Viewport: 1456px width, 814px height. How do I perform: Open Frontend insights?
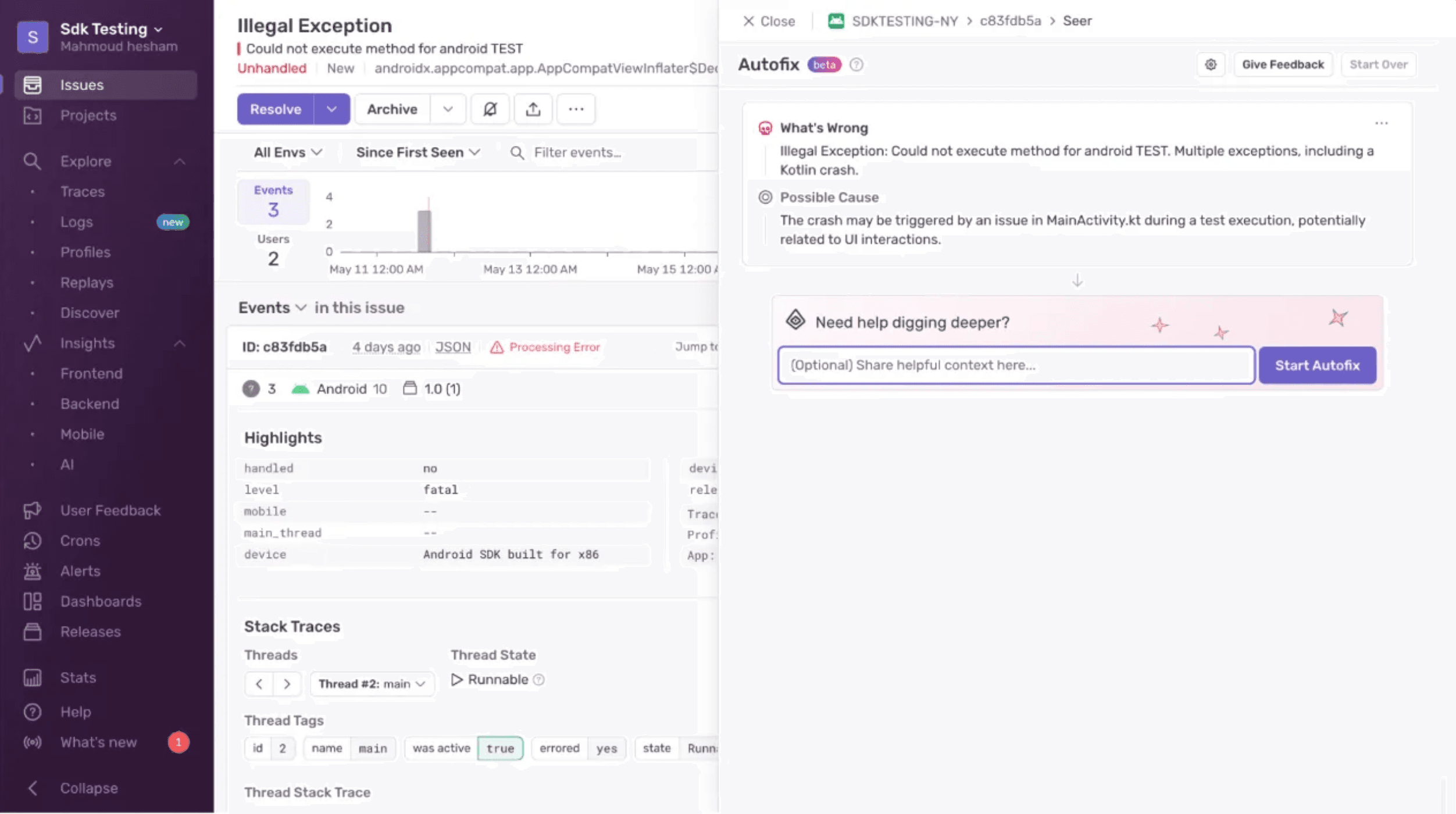[x=91, y=373]
